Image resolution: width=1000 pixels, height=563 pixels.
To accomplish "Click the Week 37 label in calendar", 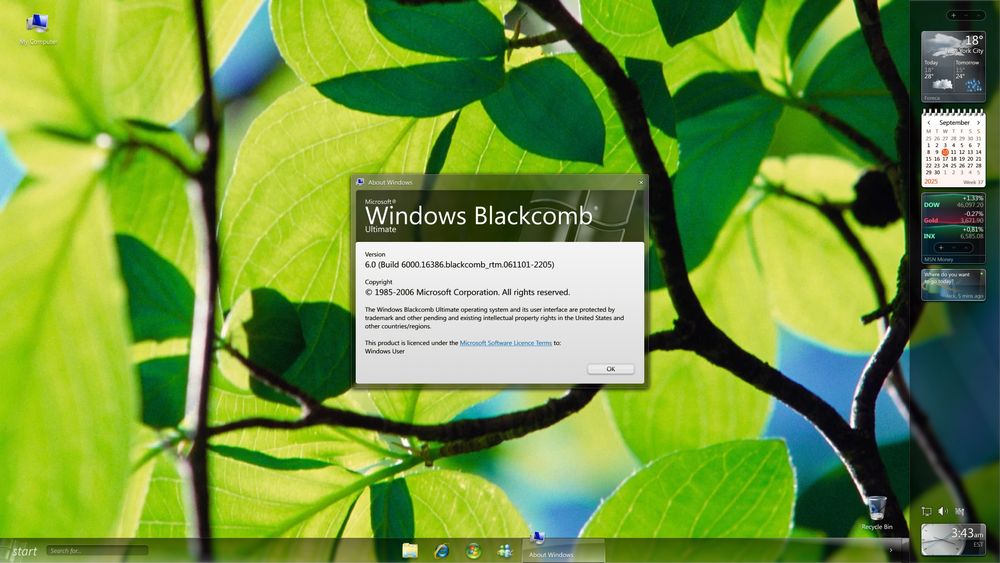I will 972,182.
